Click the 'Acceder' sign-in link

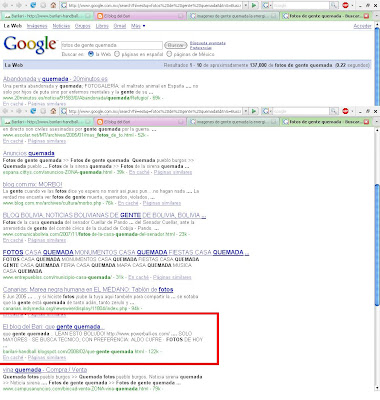coord(362,26)
